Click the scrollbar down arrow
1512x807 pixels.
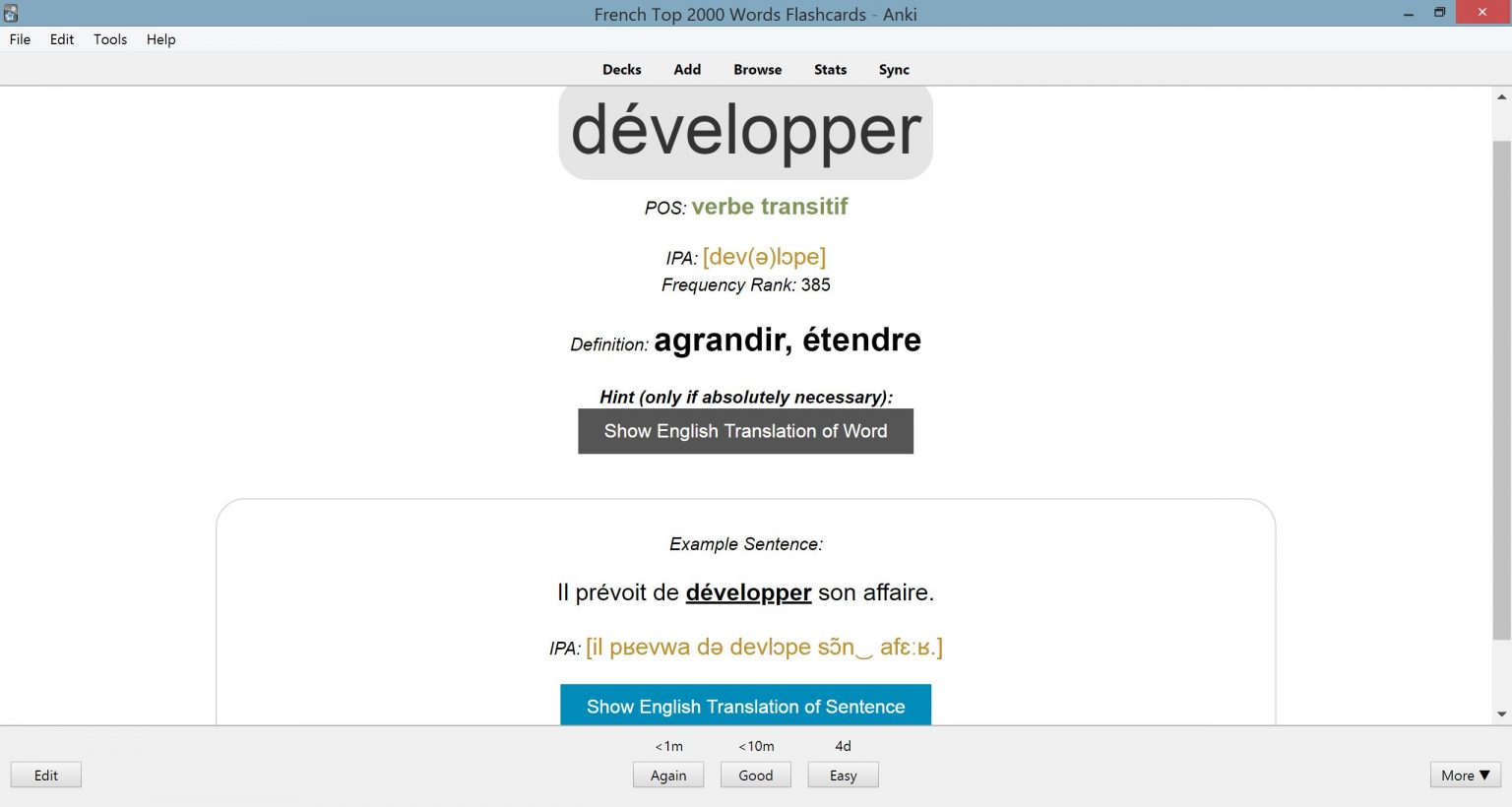coord(1501,714)
